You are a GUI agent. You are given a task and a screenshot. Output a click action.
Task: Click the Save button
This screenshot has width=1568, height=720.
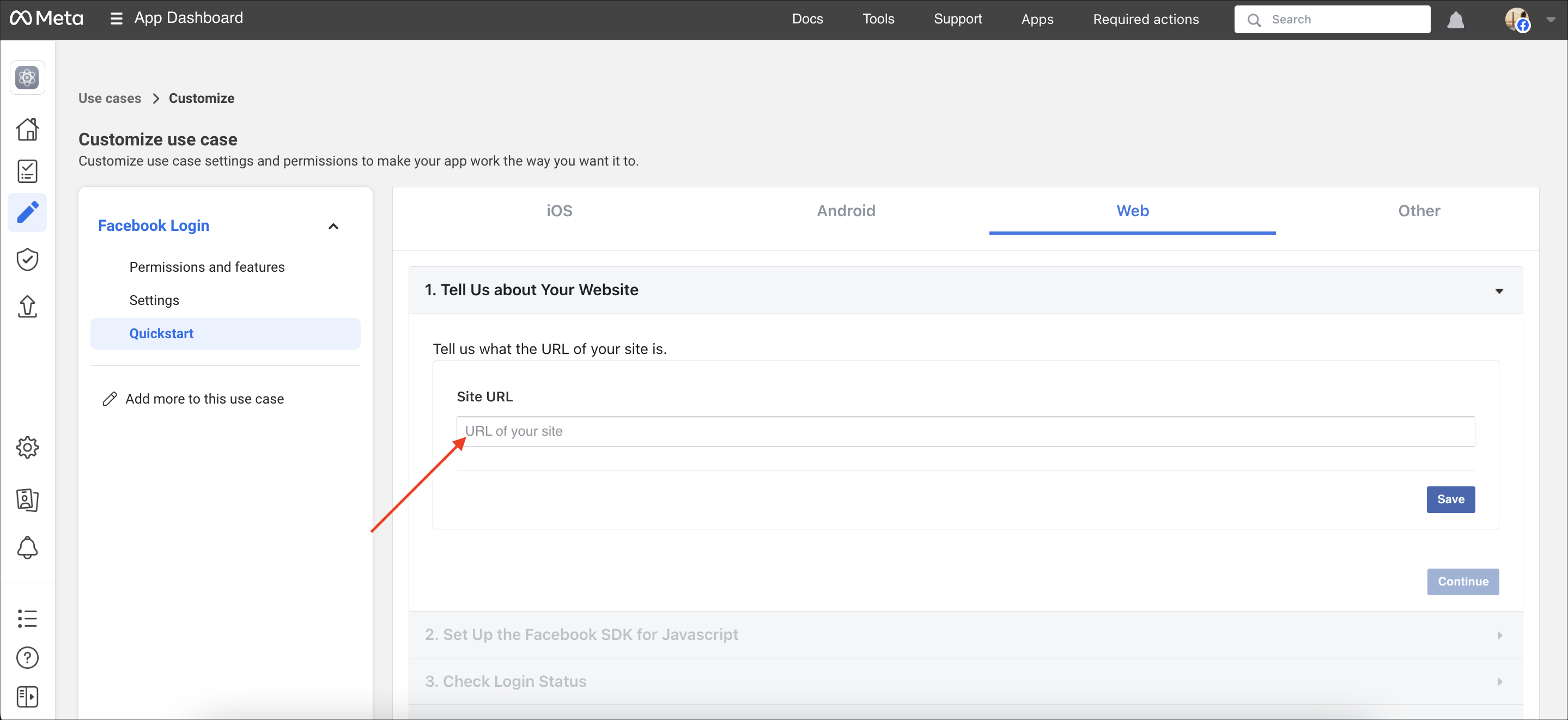[1450, 499]
